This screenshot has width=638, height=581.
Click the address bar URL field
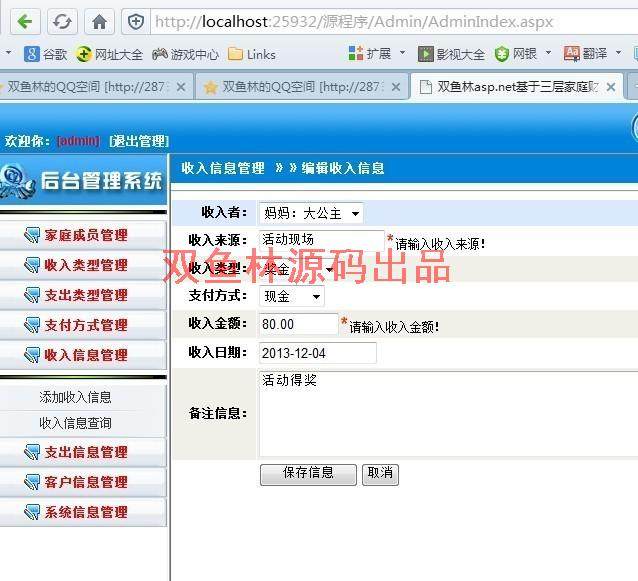[x=393, y=22]
